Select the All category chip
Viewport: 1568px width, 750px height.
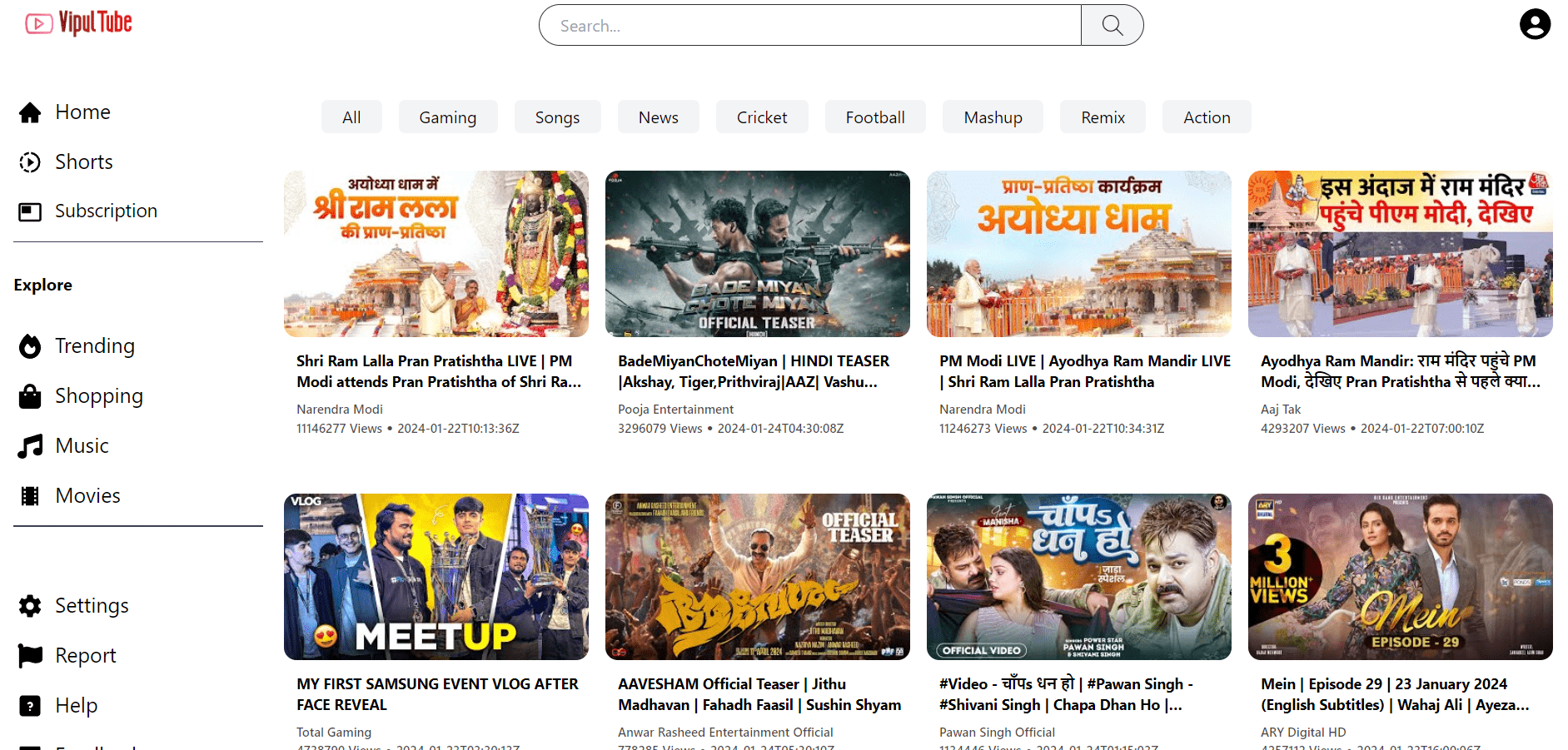(x=351, y=117)
